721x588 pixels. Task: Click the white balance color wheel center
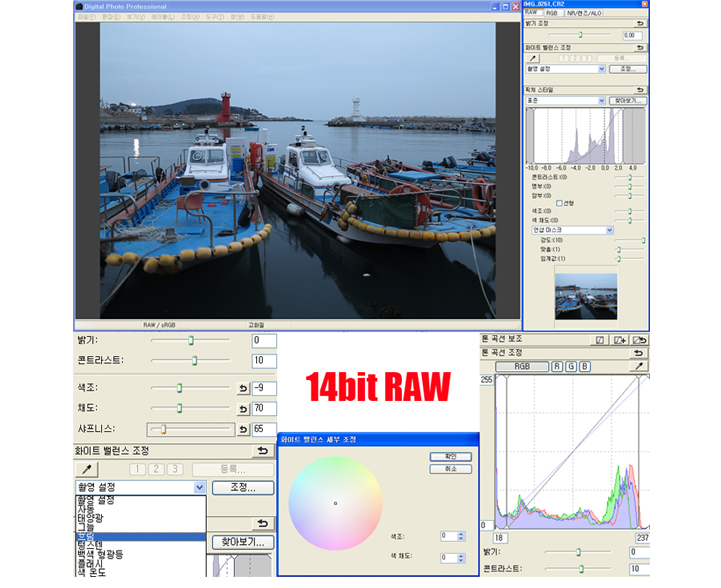point(335,502)
